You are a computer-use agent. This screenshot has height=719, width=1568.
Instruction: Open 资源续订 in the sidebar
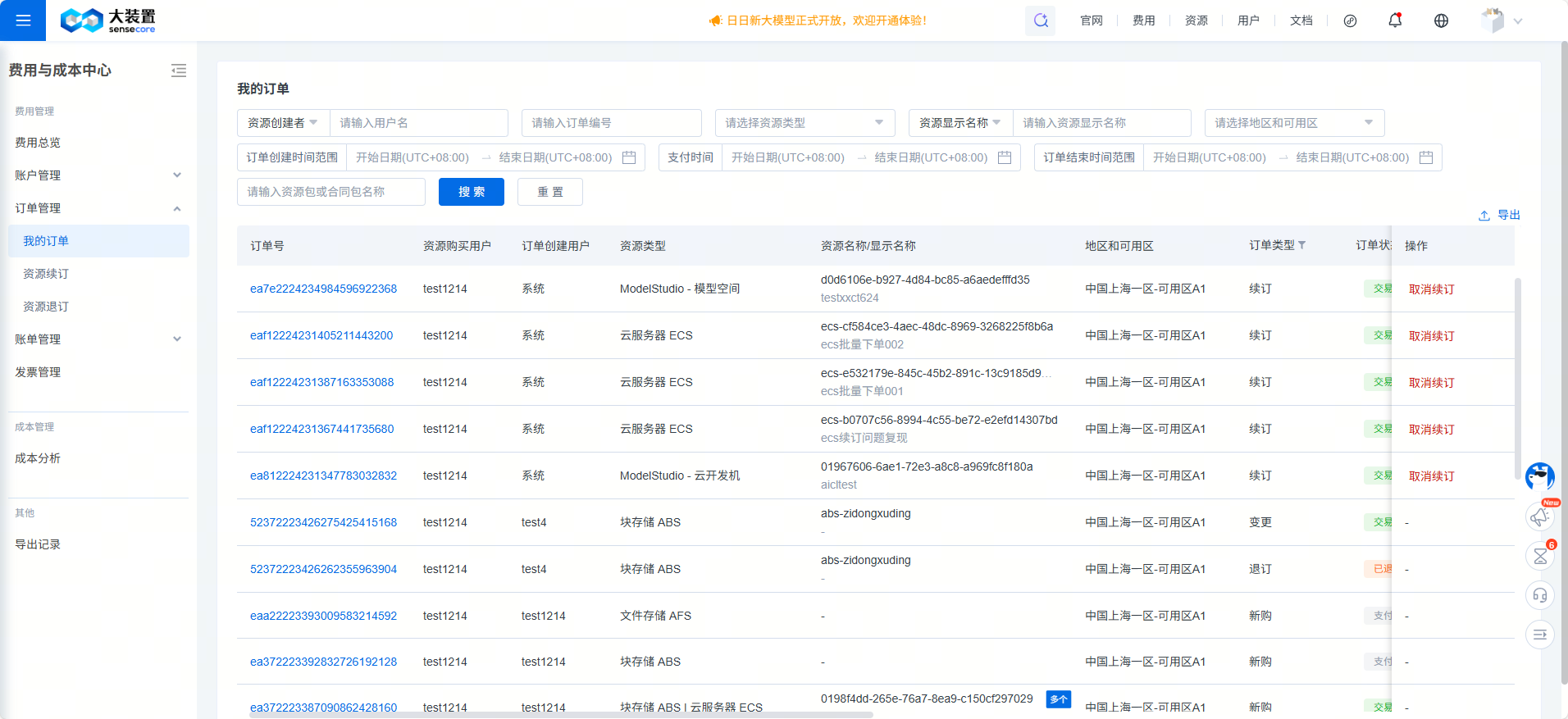point(46,274)
